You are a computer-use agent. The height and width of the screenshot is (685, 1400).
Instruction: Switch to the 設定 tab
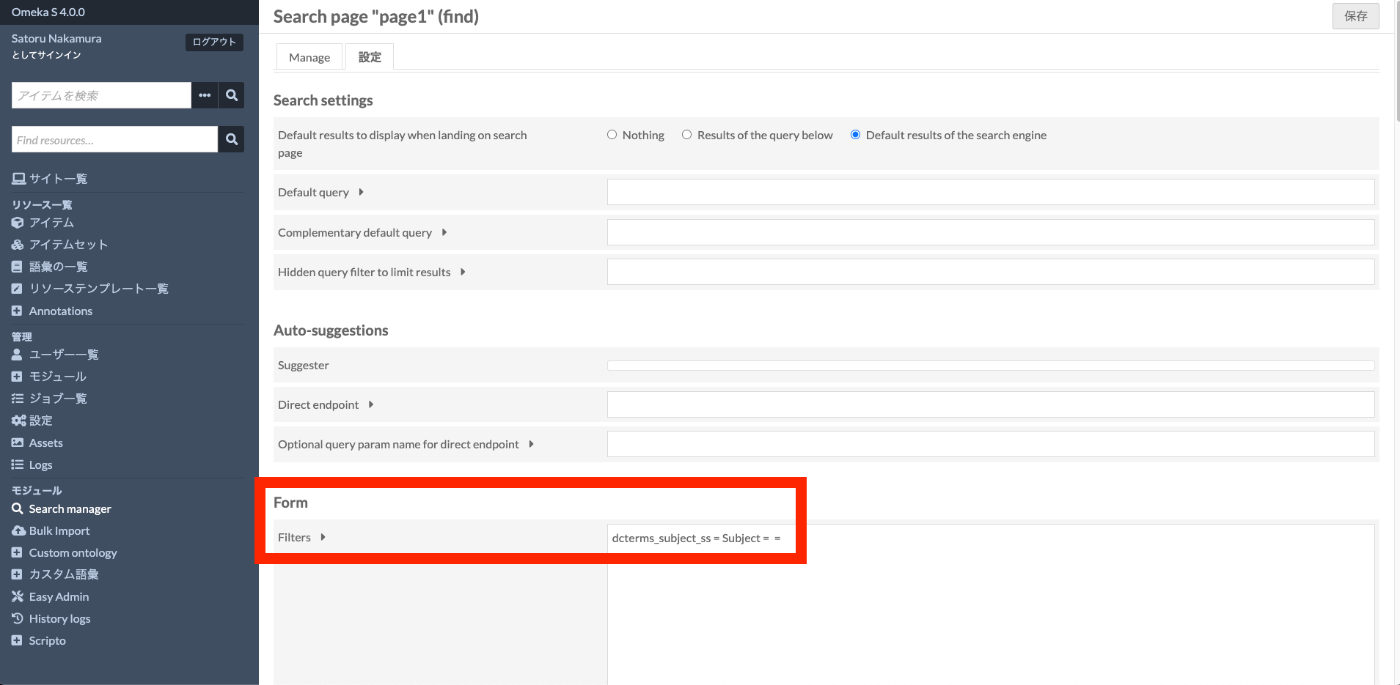pos(370,57)
